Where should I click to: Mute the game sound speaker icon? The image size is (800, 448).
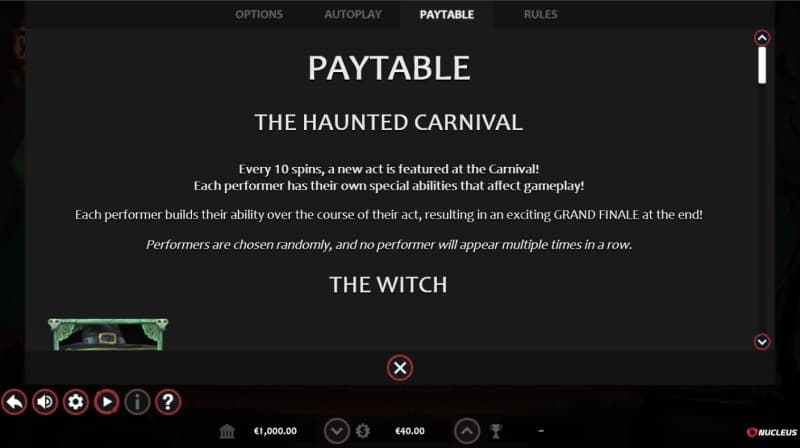[45, 402]
